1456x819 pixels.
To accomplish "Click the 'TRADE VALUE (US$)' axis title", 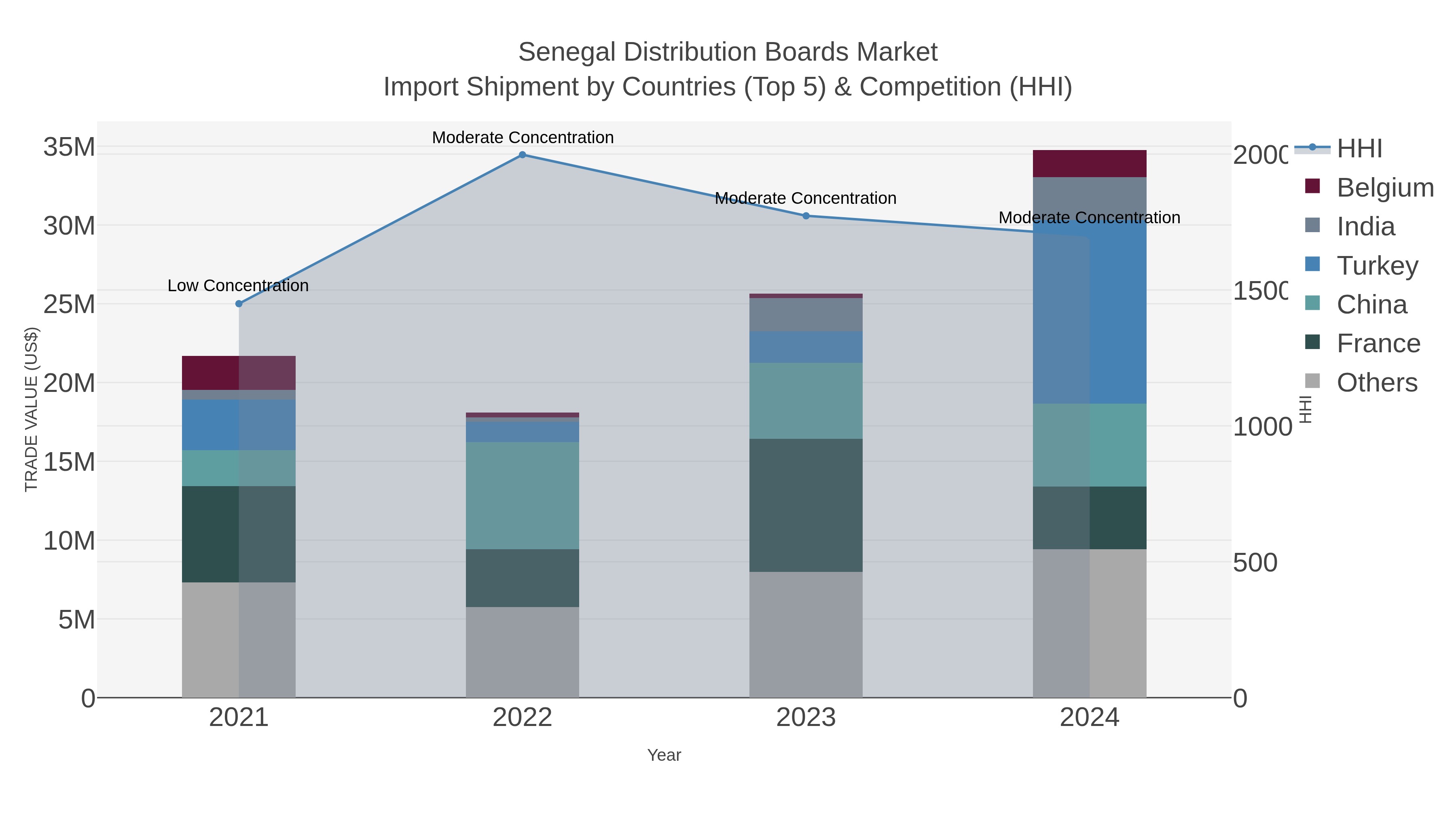I will click(x=31, y=409).
